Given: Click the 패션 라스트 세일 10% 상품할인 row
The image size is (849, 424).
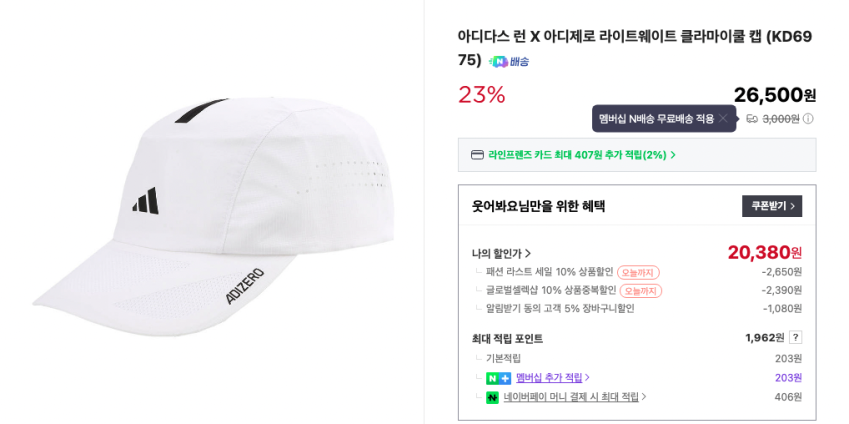Looking at the screenshot, I should 549,272.
